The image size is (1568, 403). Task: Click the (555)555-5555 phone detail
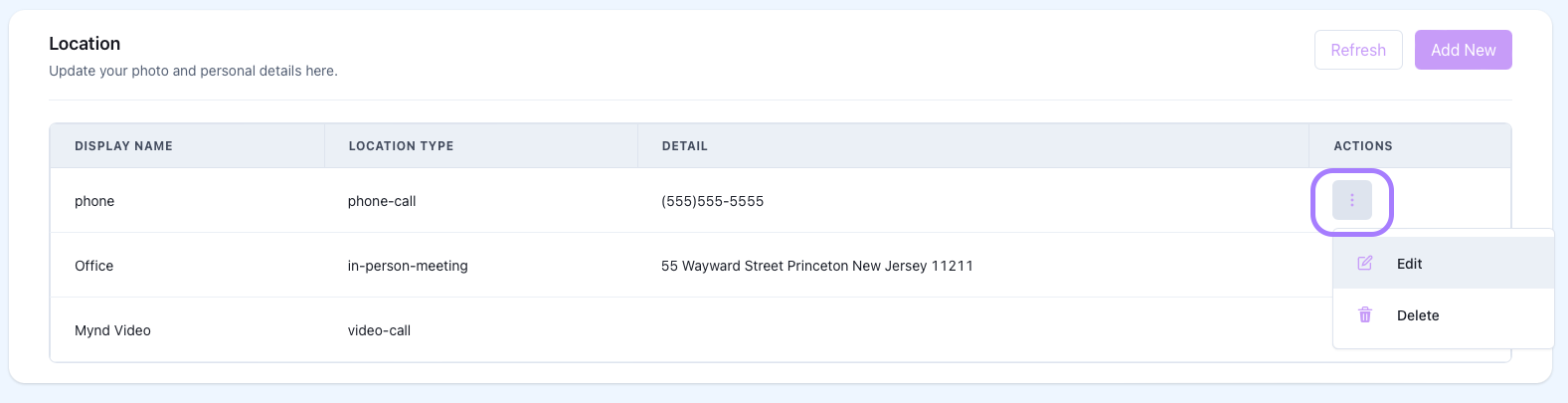(712, 201)
